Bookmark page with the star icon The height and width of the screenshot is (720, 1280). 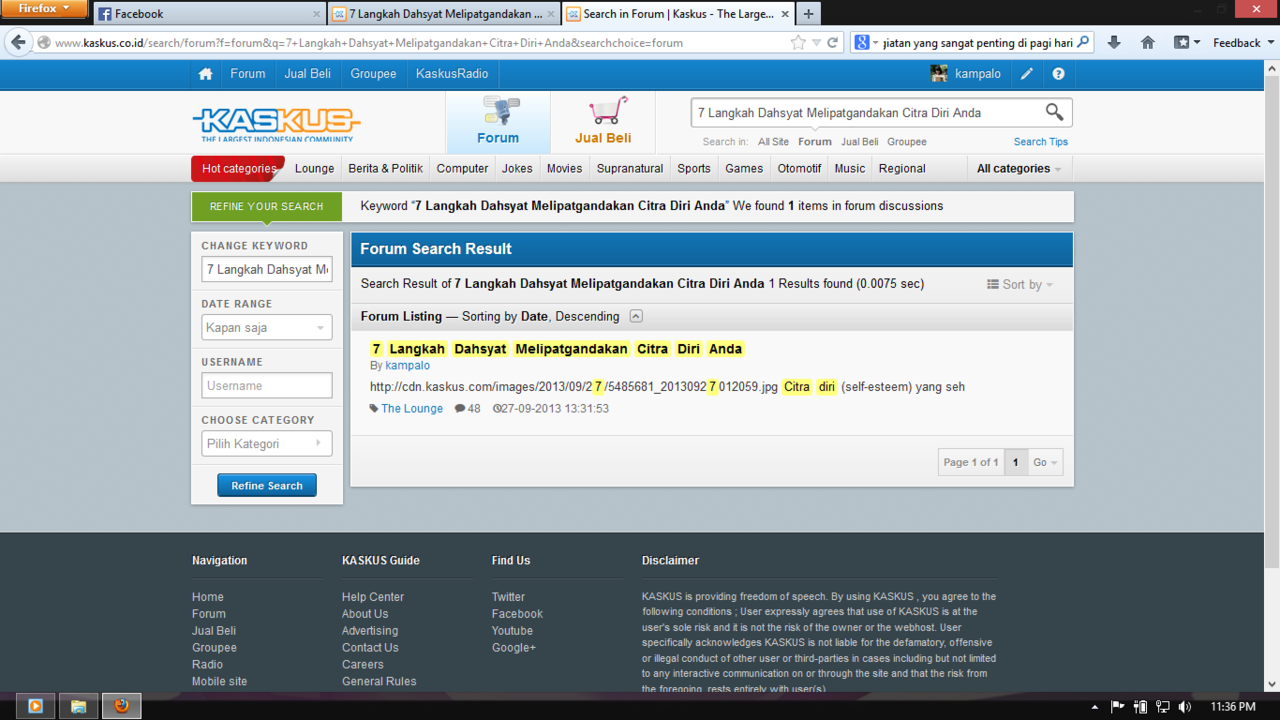(797, 43)
